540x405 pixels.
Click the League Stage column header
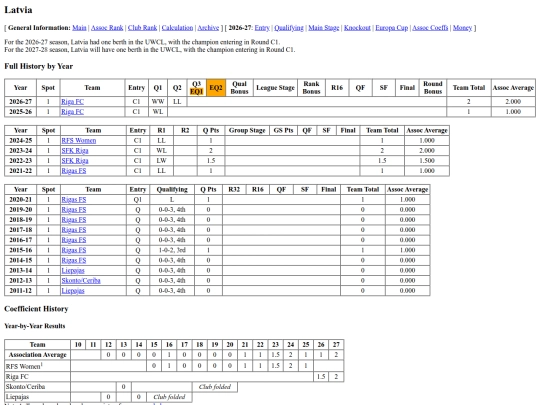pyautogui.click(x=276, y=87)
